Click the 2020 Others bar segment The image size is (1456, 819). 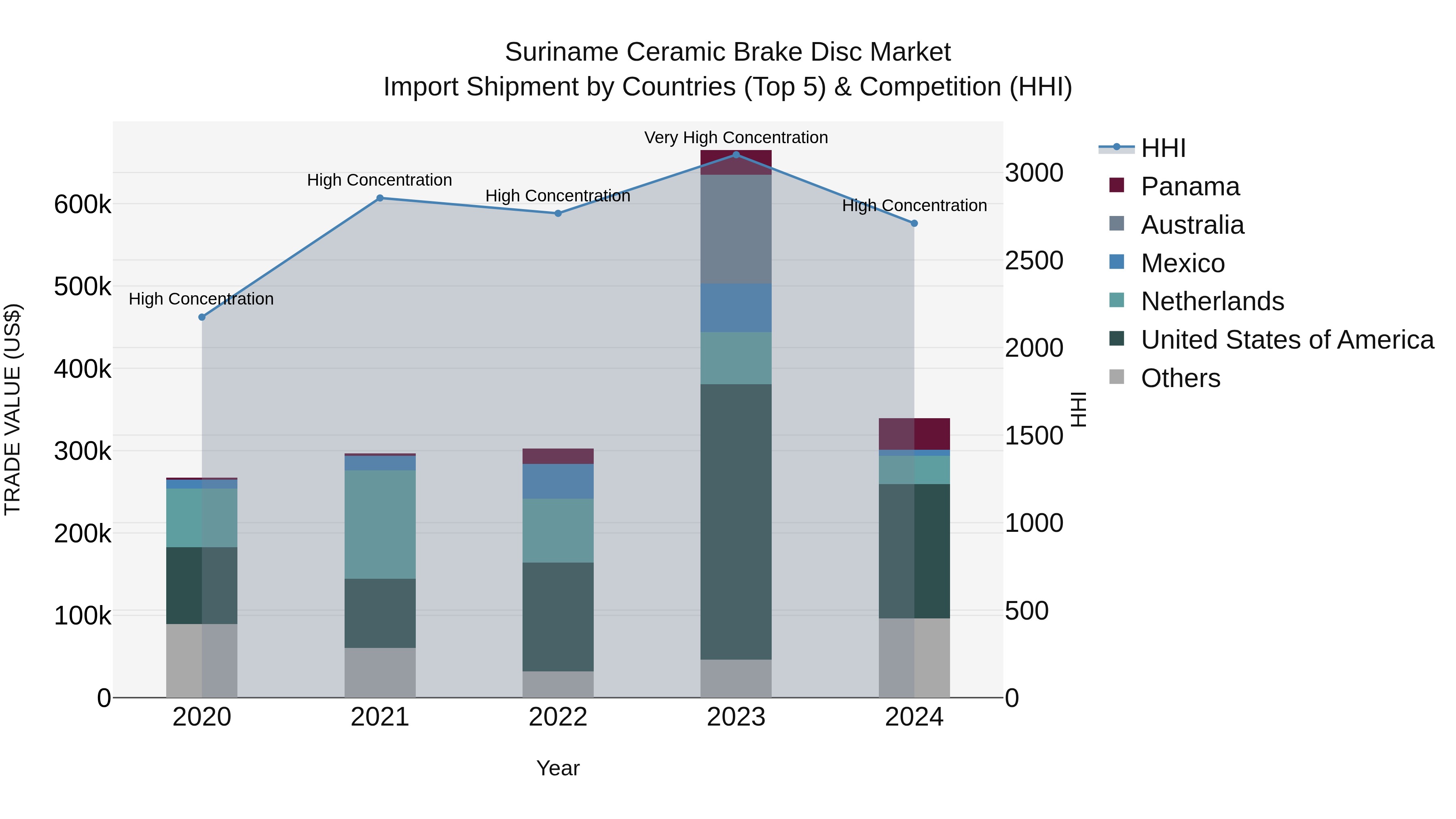[x=202, y=661]
